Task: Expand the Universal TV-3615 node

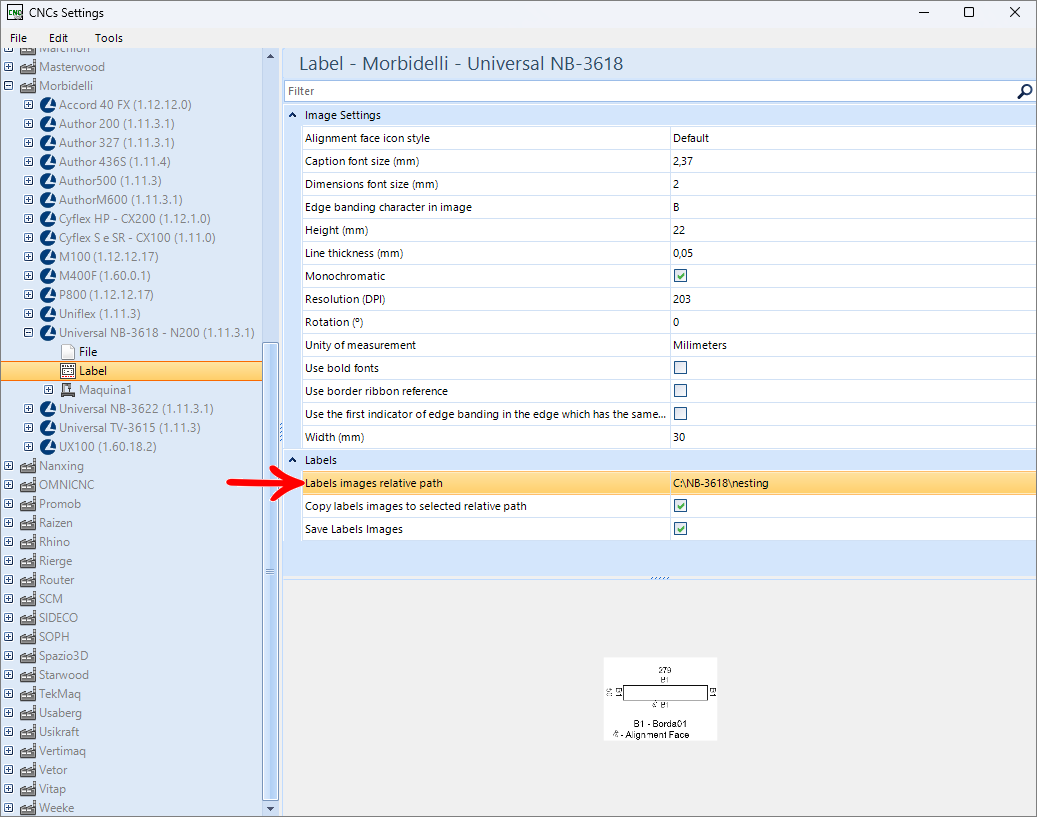Action: point(28,428)
